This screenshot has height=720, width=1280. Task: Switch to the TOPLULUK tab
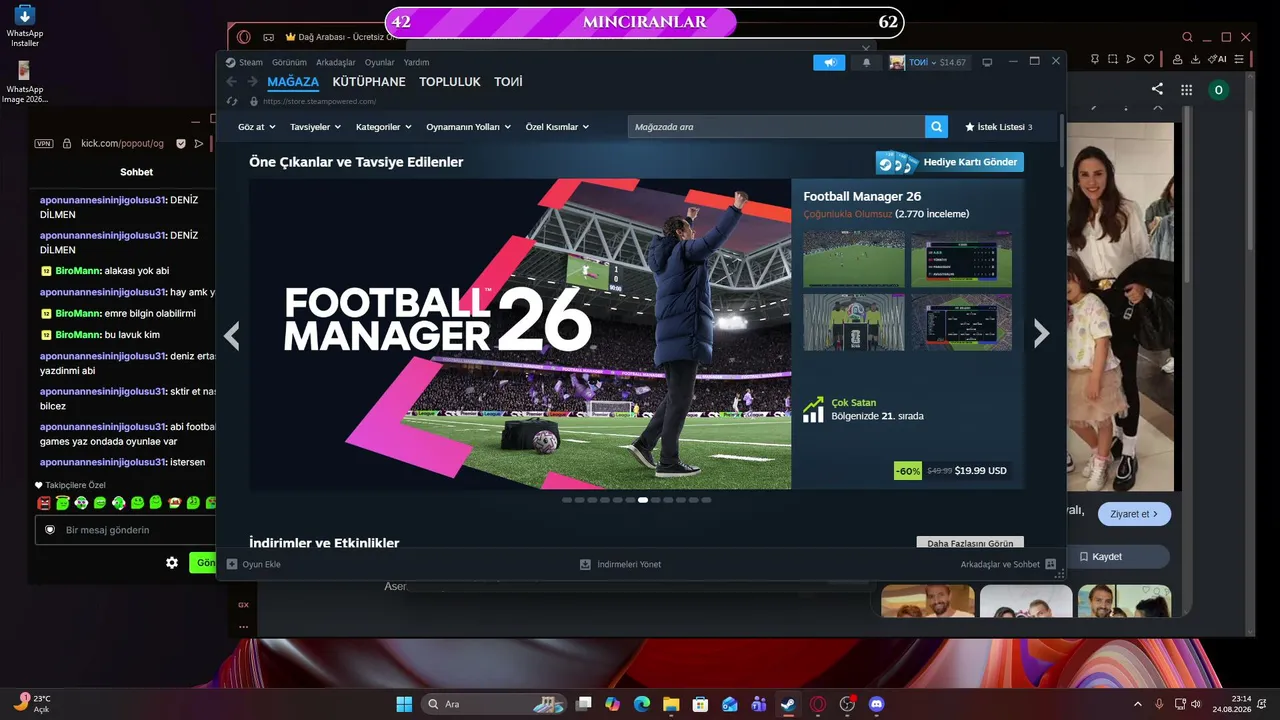tap(450, 82)
